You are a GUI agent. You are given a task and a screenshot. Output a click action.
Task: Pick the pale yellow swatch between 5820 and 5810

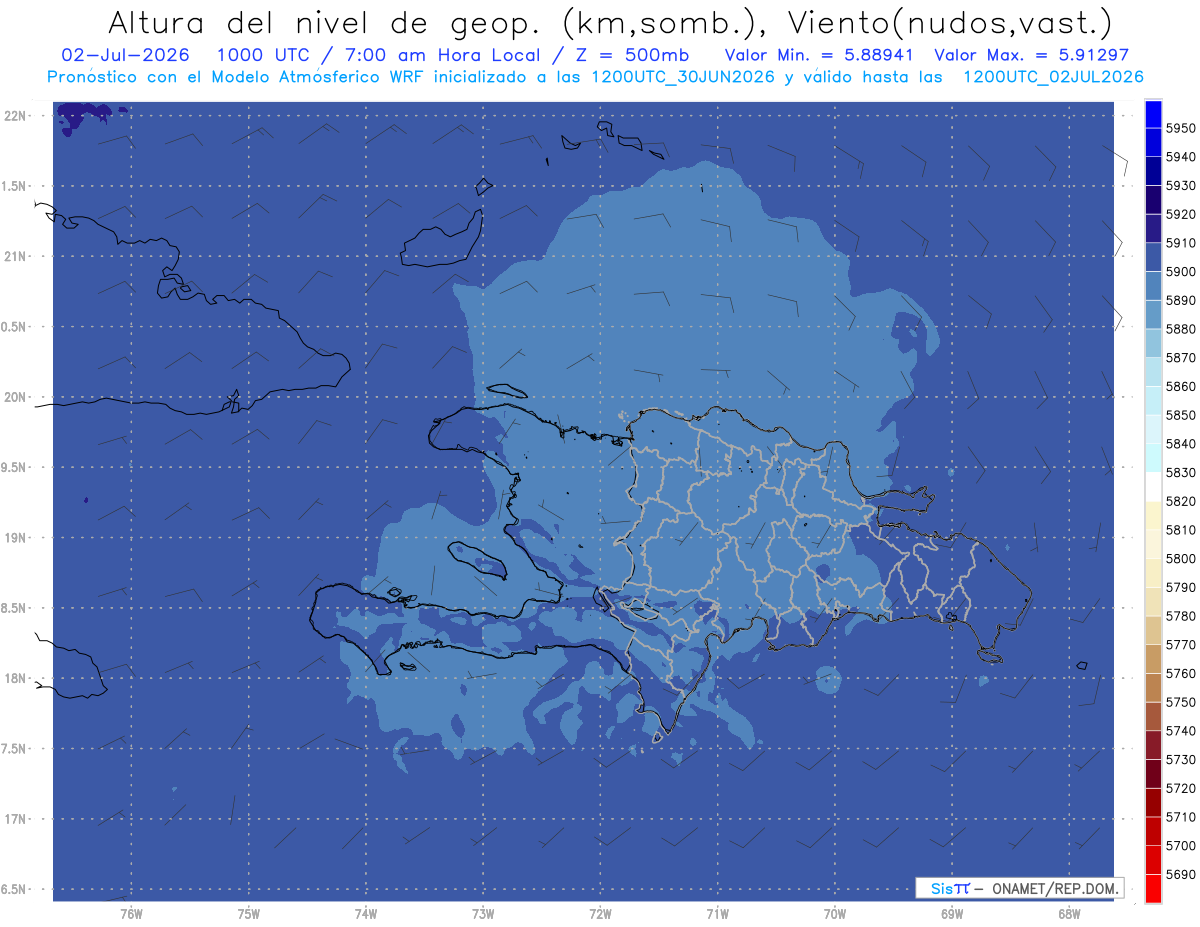point(1153,515)
